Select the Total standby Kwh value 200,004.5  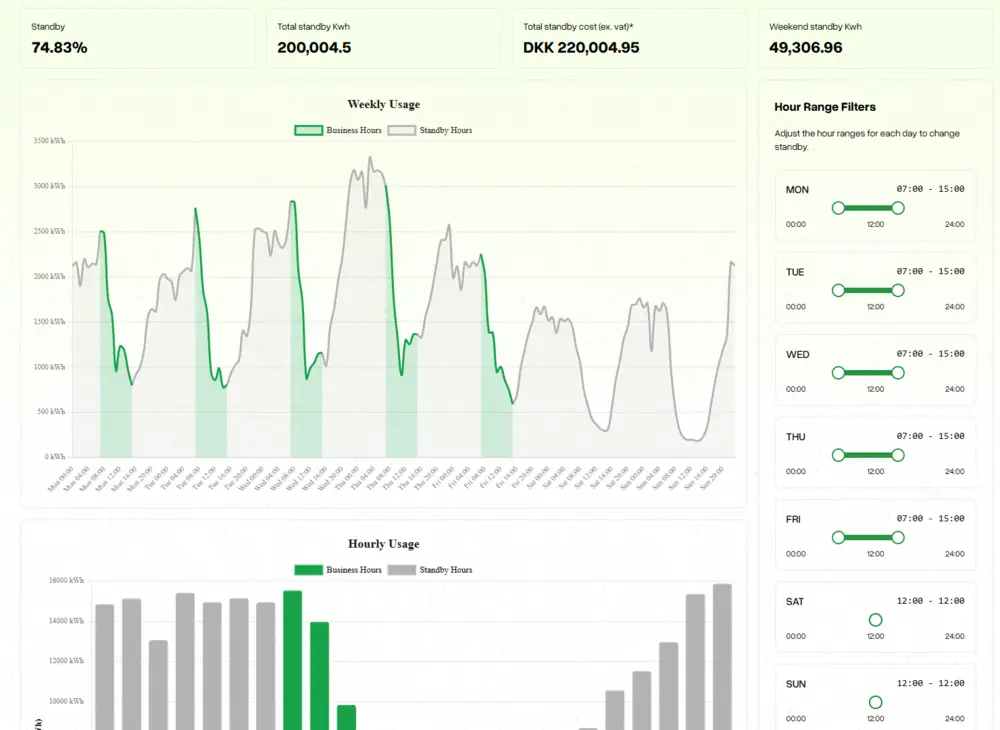pyautogui.click(x=314, y=48)
